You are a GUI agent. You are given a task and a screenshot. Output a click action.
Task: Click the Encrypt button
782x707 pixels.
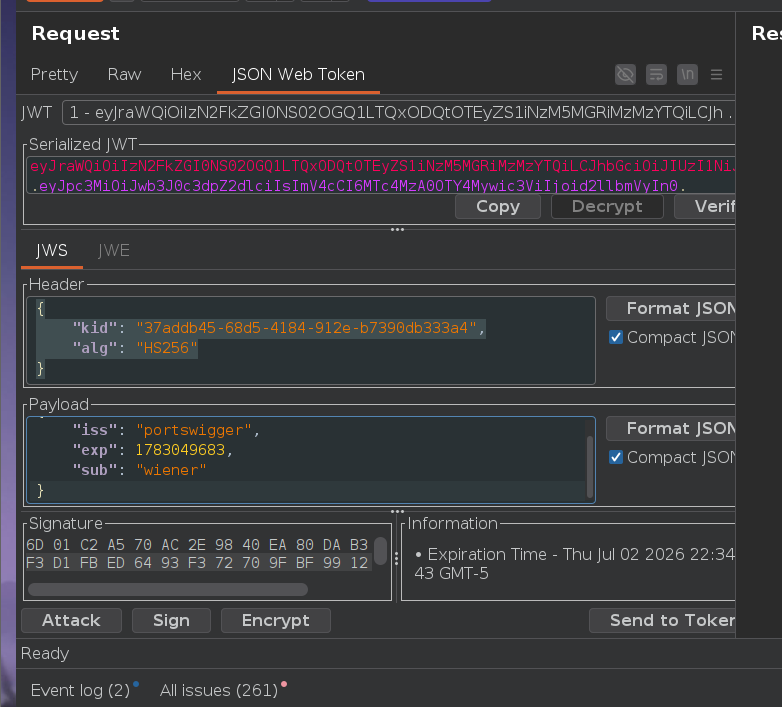tap(275, 621)
